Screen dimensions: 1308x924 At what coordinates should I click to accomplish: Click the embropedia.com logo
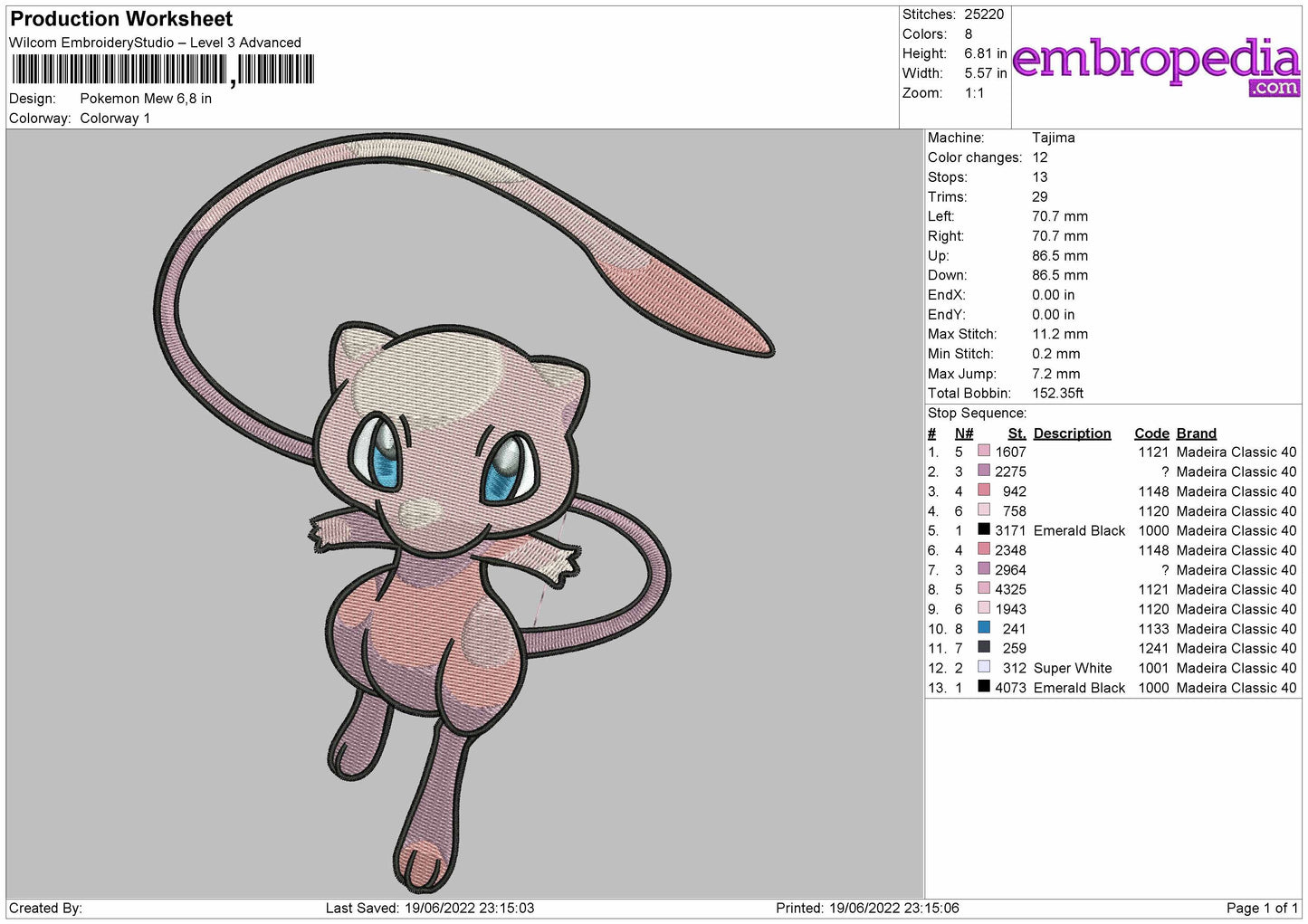point(1156,66)
